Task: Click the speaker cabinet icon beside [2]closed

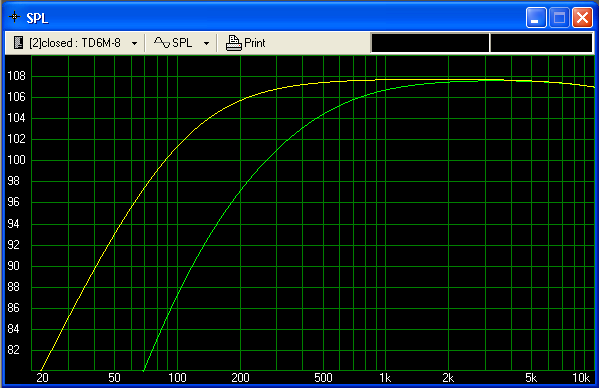Action: pos(18,42)
